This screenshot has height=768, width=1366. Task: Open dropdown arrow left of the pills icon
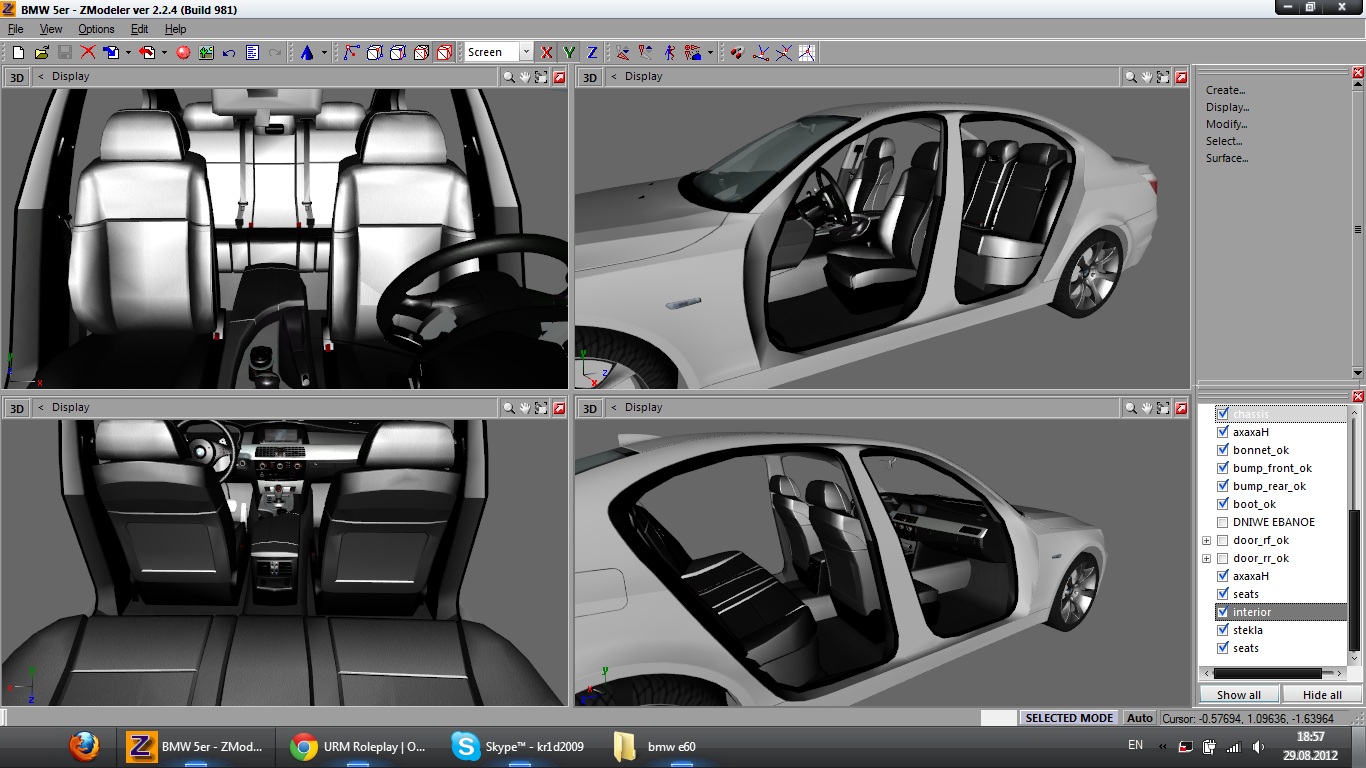coord(710,52)
